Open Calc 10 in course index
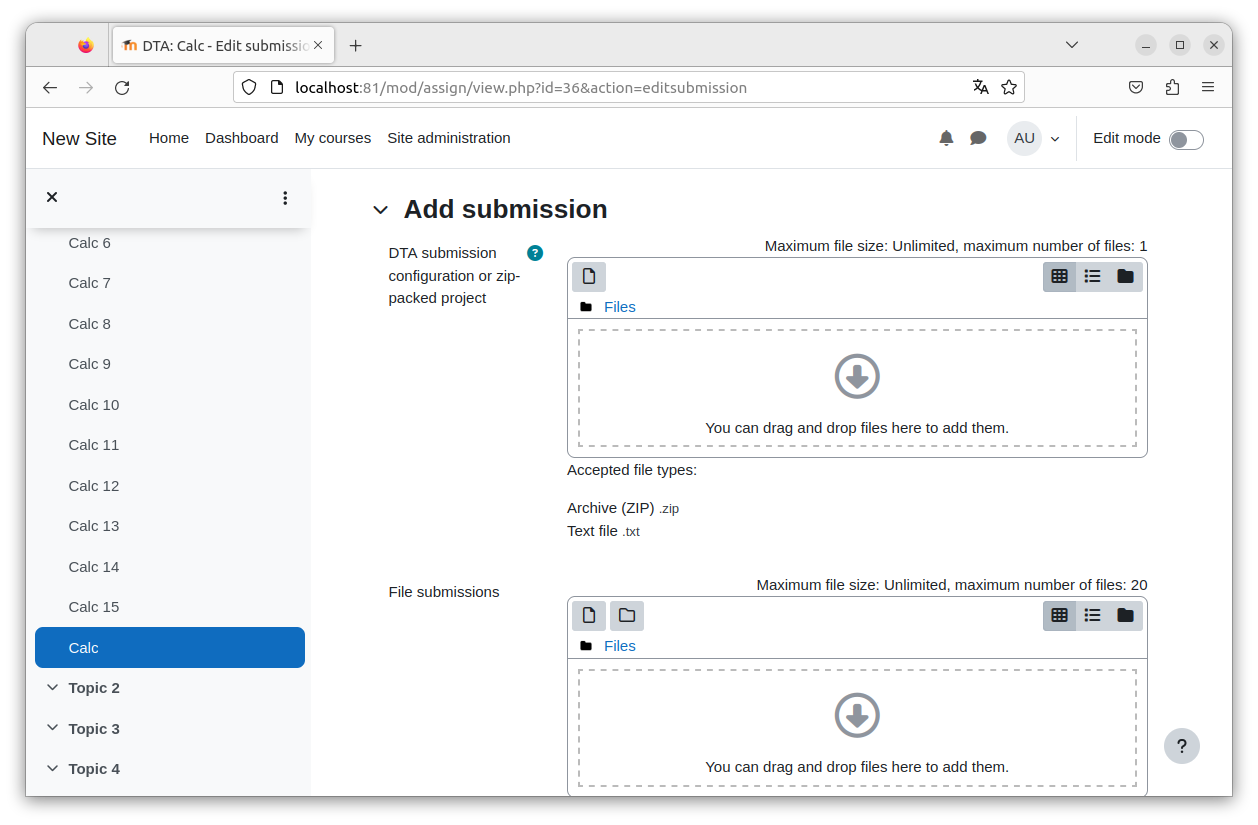1258x825 pixels. [x=94, y=405]
